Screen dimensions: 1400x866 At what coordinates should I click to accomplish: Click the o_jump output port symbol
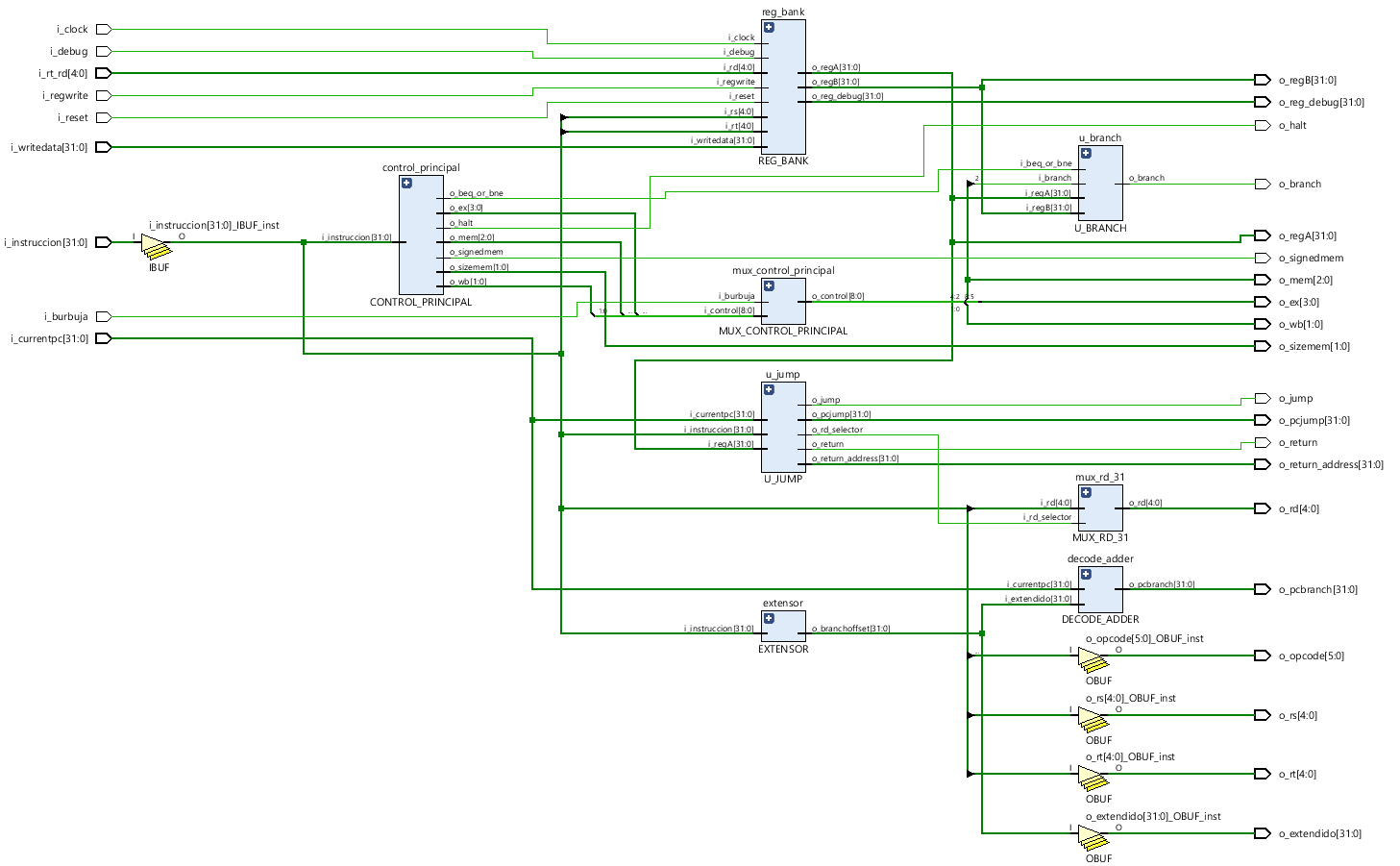1263,398
